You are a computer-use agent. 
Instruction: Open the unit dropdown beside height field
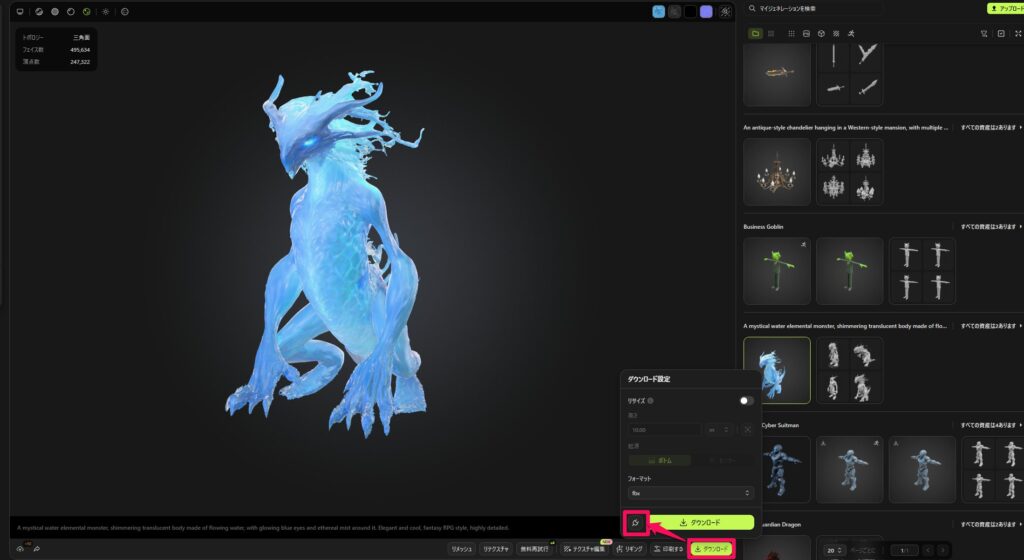(x=719, y=429)
